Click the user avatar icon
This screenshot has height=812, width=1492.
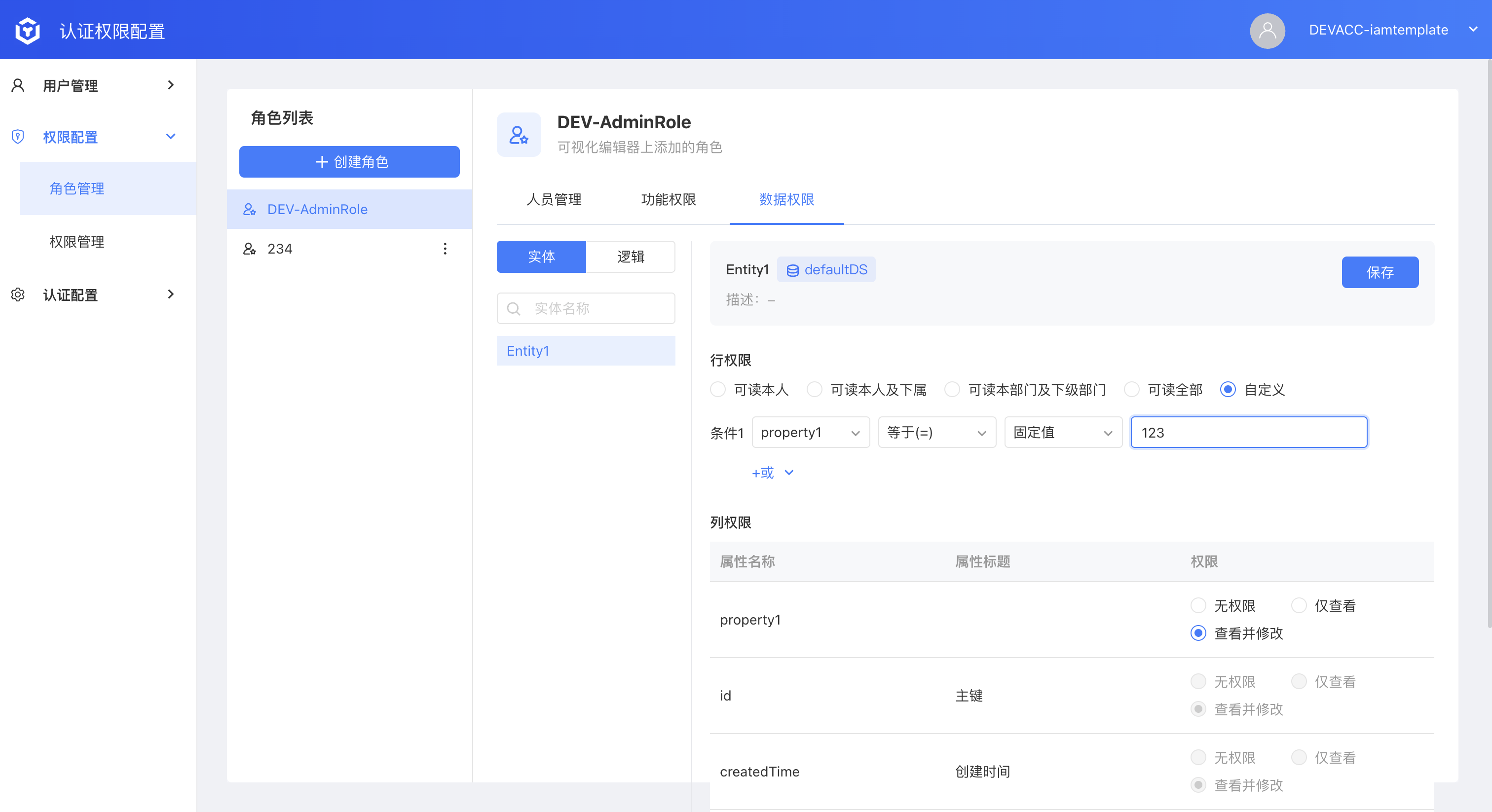1268,30
